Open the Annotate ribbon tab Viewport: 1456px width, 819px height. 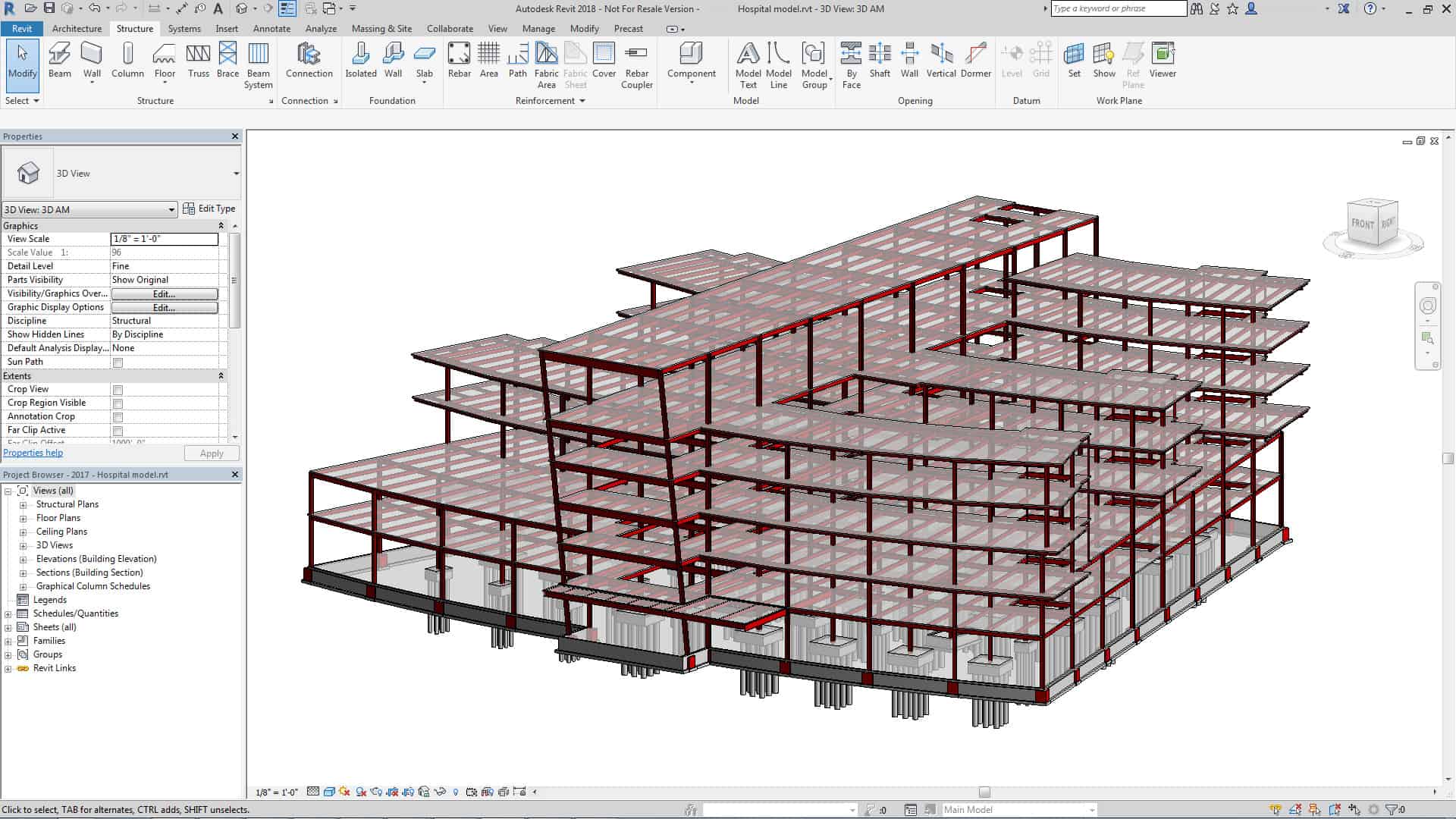point(271,28)
